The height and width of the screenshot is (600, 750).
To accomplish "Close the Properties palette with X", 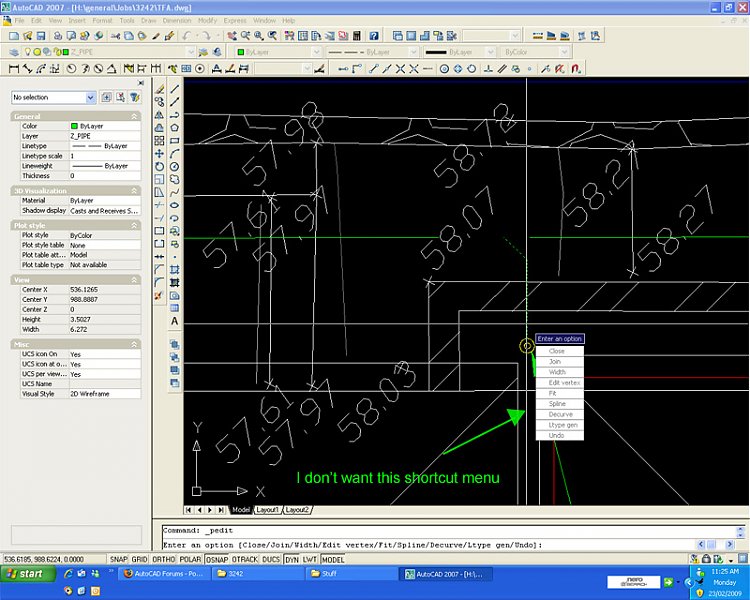I will click(x=141, y=83).
